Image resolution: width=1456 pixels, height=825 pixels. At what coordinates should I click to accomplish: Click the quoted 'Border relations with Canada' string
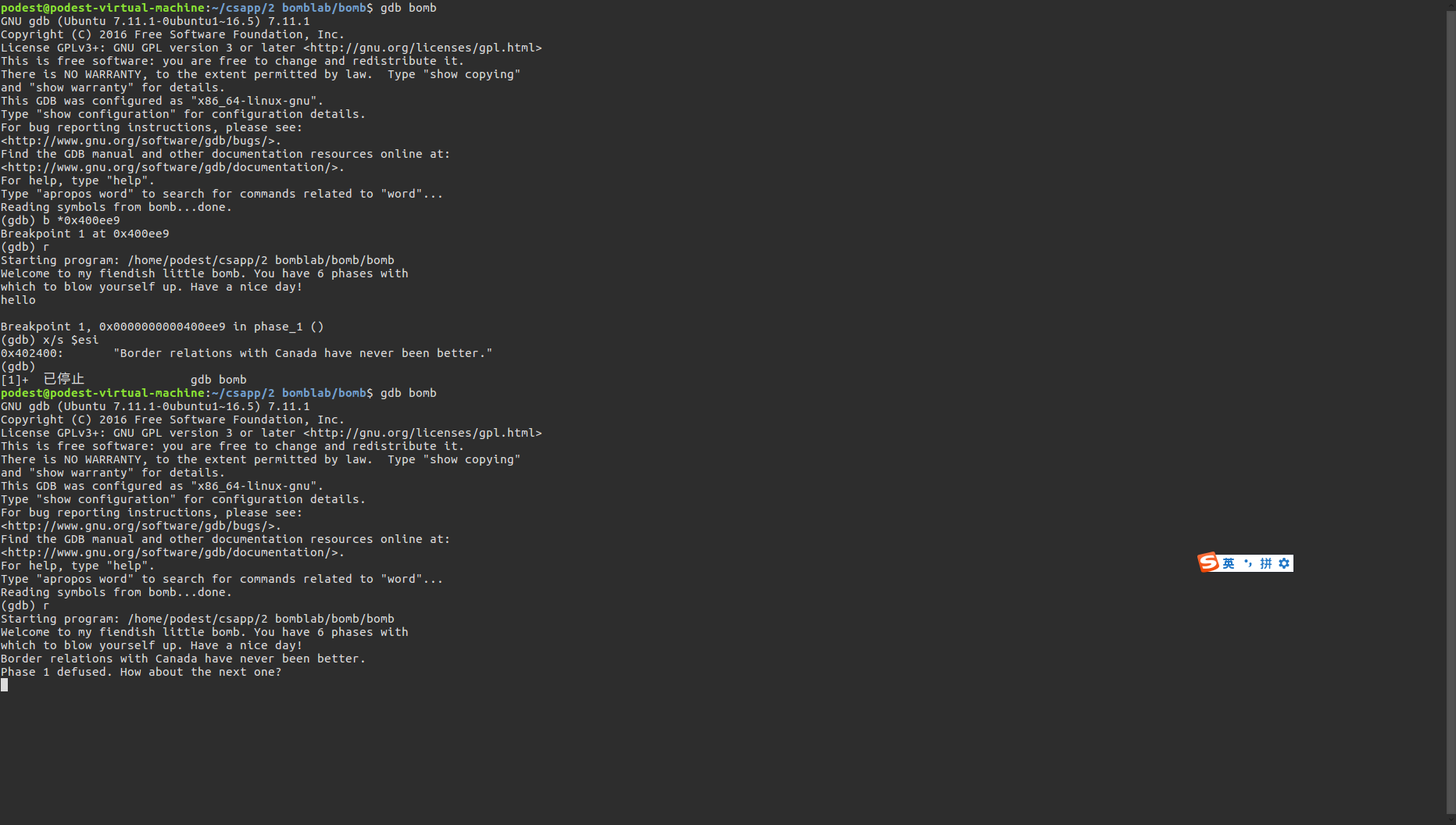[303, 353]
